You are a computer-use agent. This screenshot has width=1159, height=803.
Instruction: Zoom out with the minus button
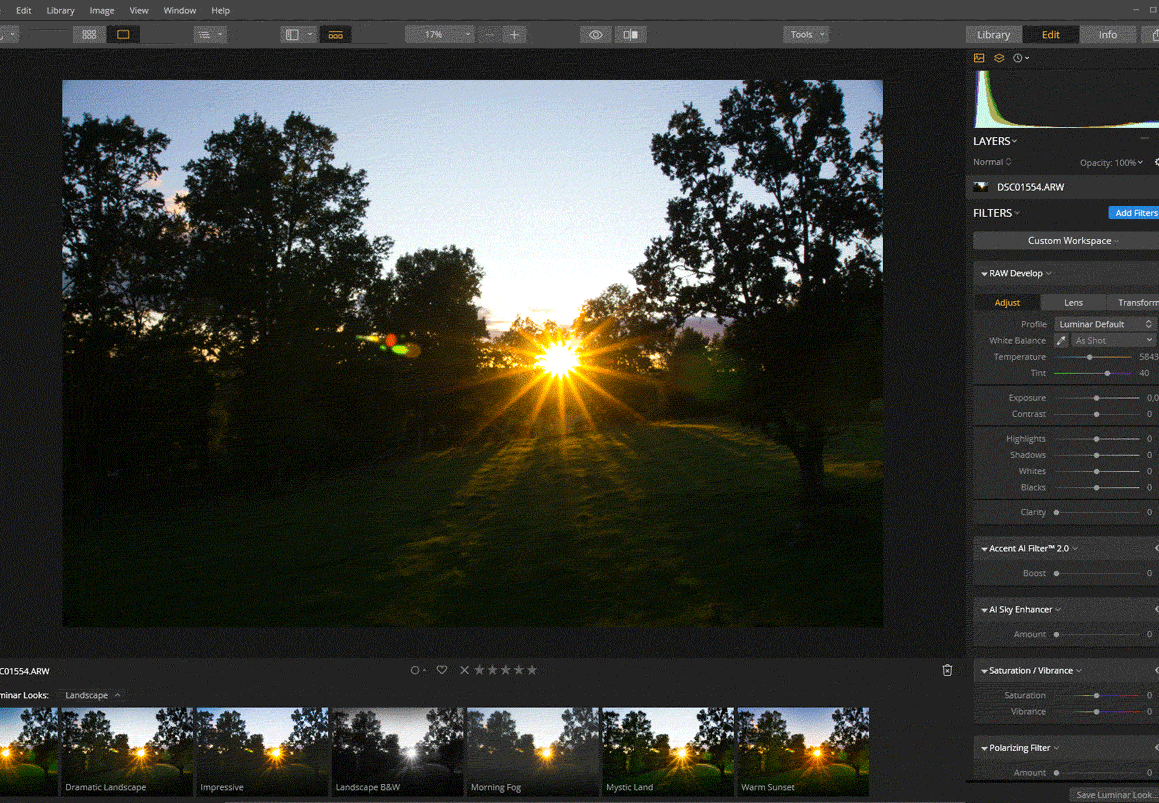coord(489,34)
